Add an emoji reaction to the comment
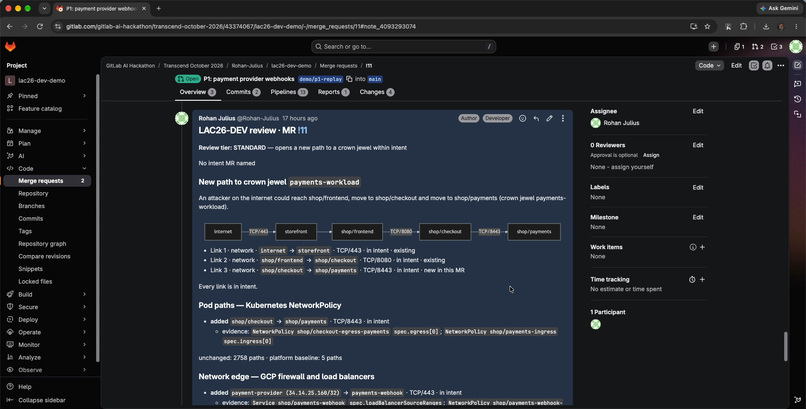Viewport: 806px width, 409px height. tap(522, 118)
